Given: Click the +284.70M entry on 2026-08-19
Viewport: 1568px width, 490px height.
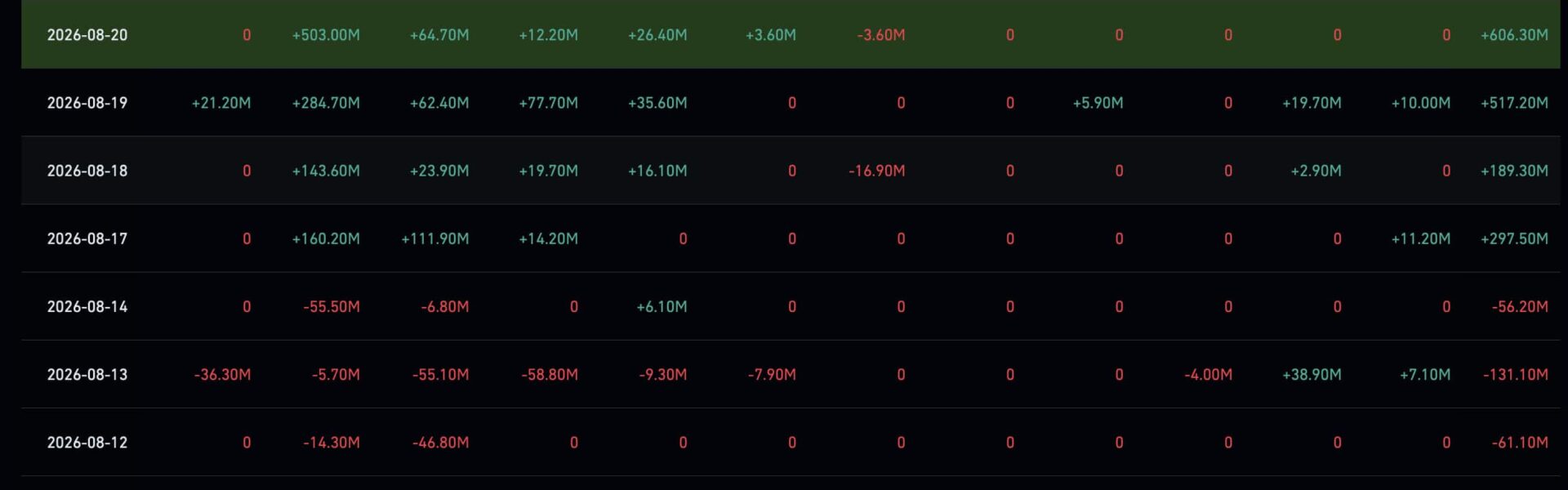Looking at the screenshot, I should [x=326, y=103].
